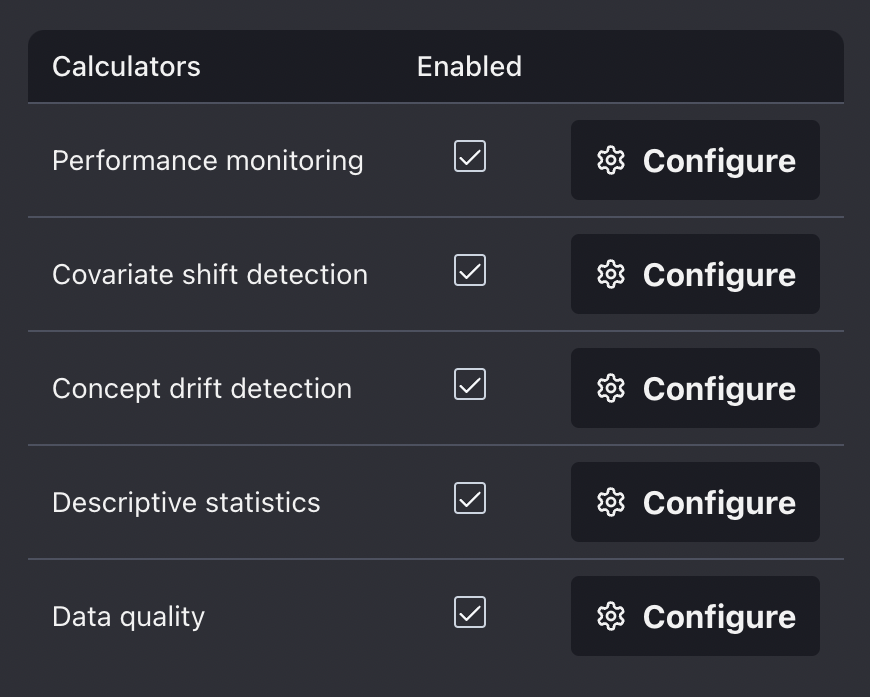Disable the Performance monitoring checkbox
The width and height of the screenshot is (870, 697).
pos(470,157)
